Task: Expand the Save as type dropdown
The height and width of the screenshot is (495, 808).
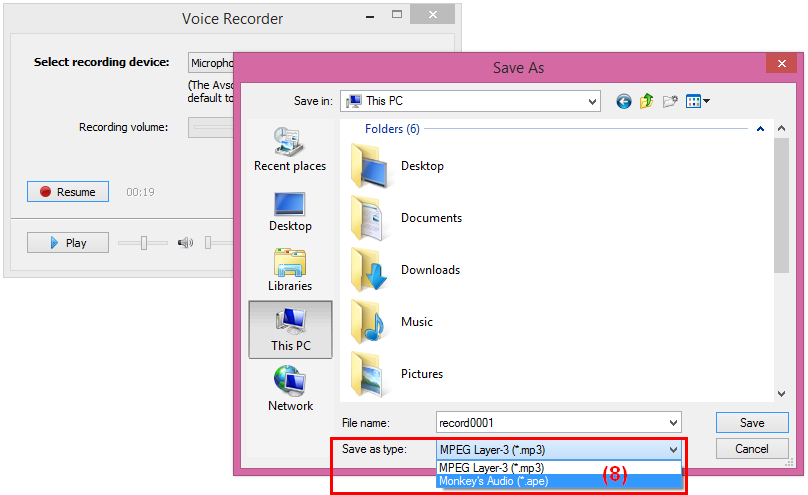Action: [673, 450]
